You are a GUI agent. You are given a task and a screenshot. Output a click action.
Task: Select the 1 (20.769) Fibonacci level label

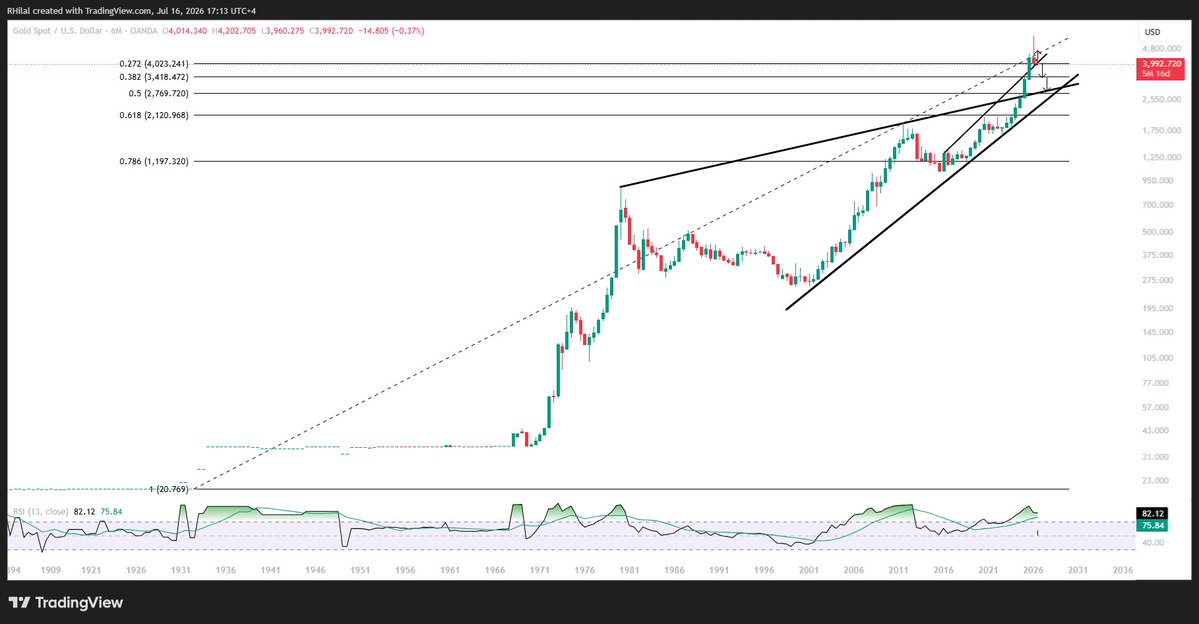(167, 489)
